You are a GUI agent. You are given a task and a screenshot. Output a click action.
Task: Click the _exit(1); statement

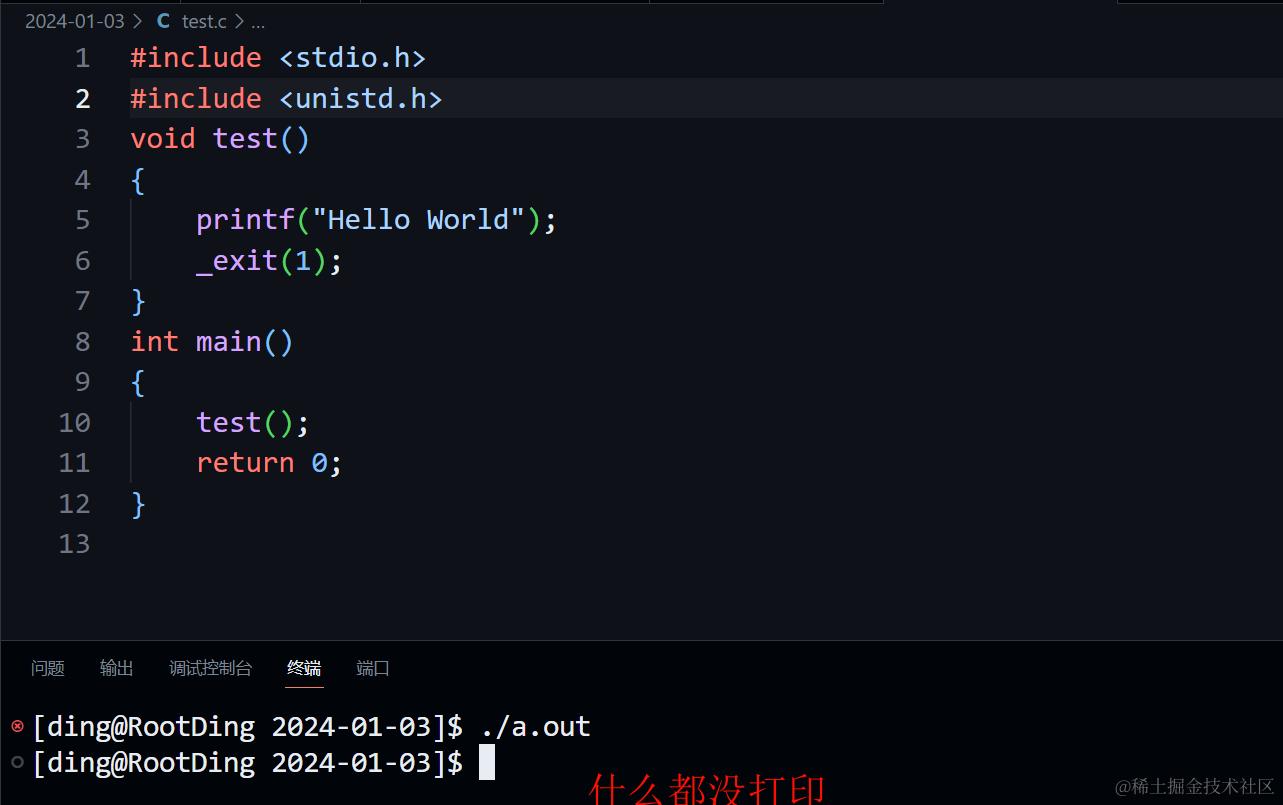point(269,261)
